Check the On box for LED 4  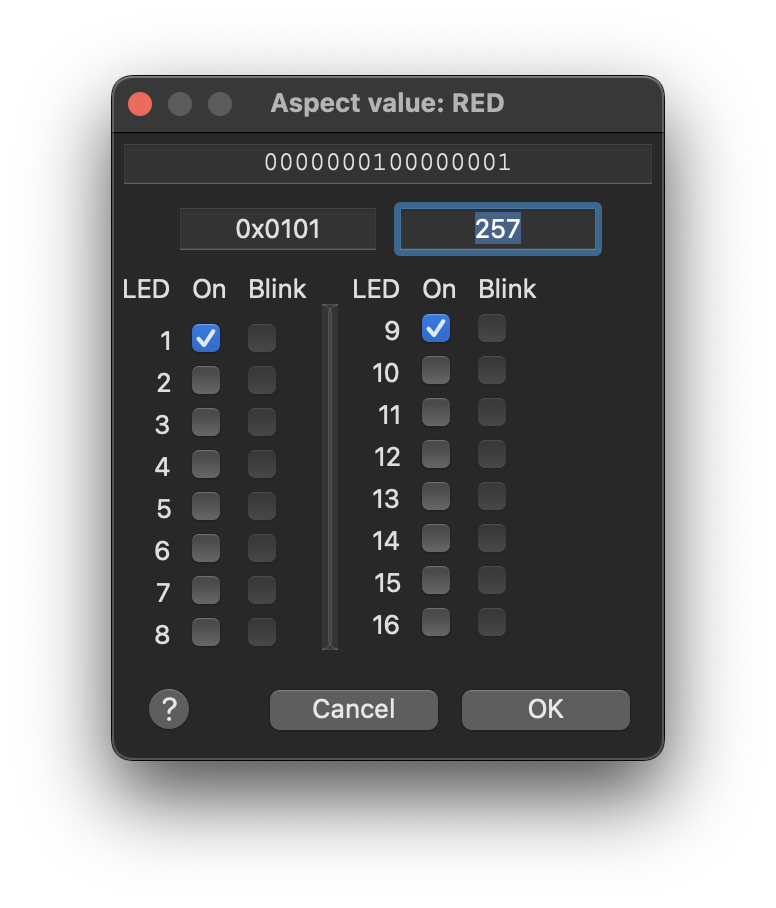coord(206,464)
